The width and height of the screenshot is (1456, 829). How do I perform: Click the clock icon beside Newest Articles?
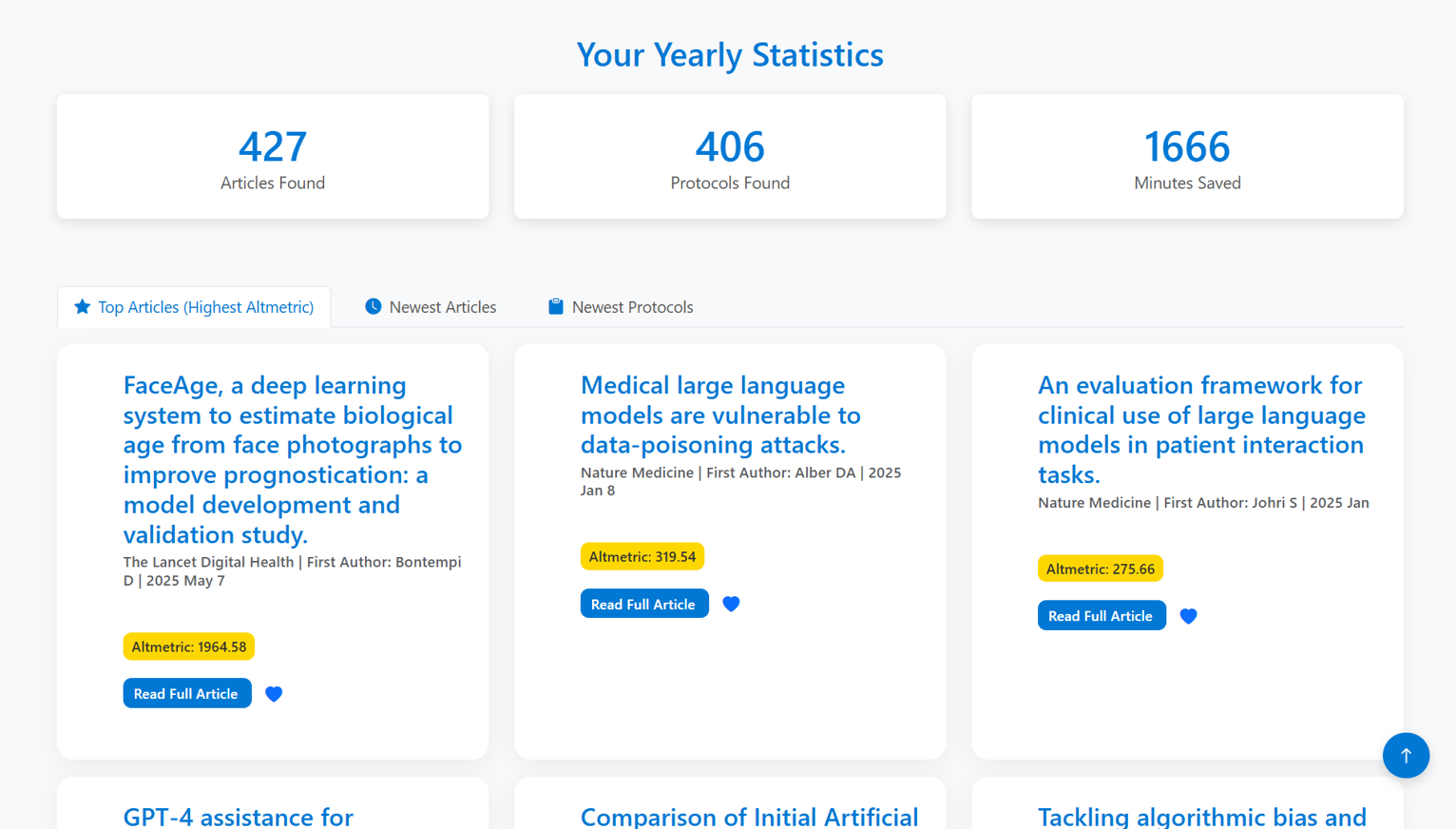pyautogui.click(x=374, y=306)
